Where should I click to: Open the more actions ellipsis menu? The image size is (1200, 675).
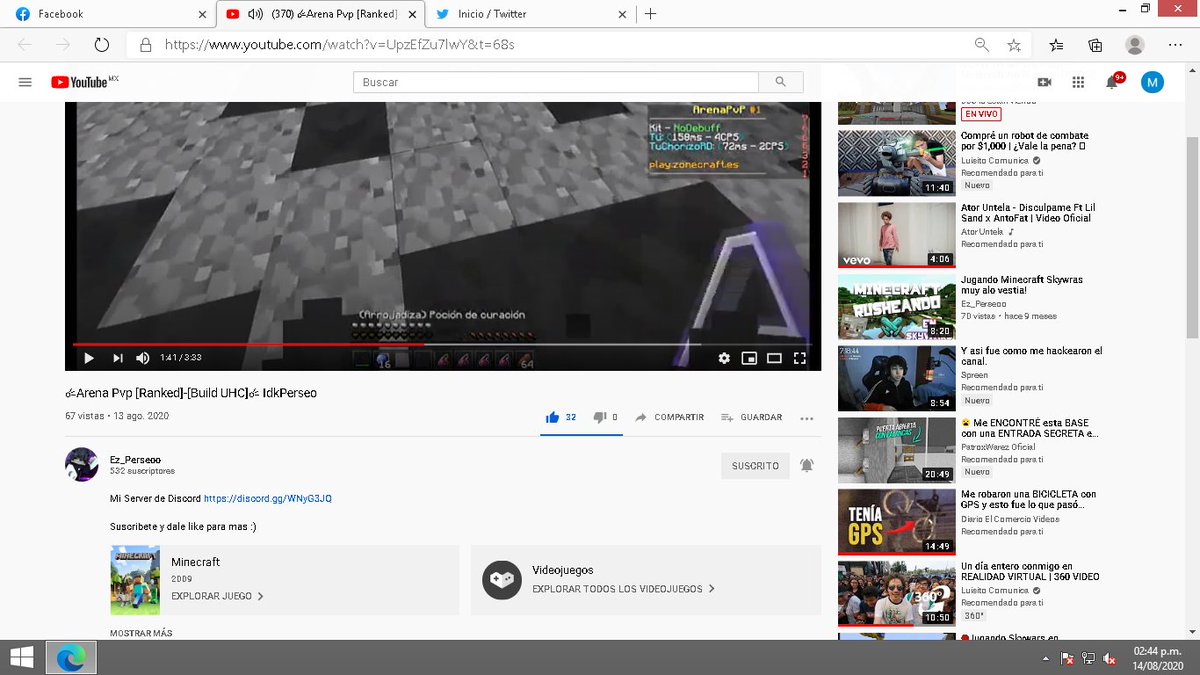pyautogui.click(x=807, y=418)
